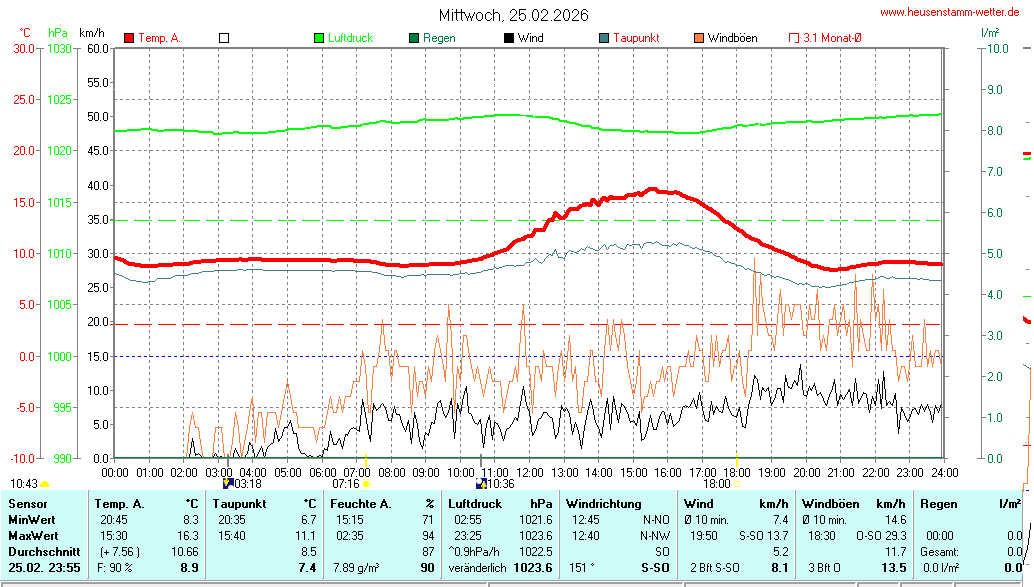Screen dimensions: 1034x587
Task: Click the sunset time label 18:00
Action: (x=716, y=484)
